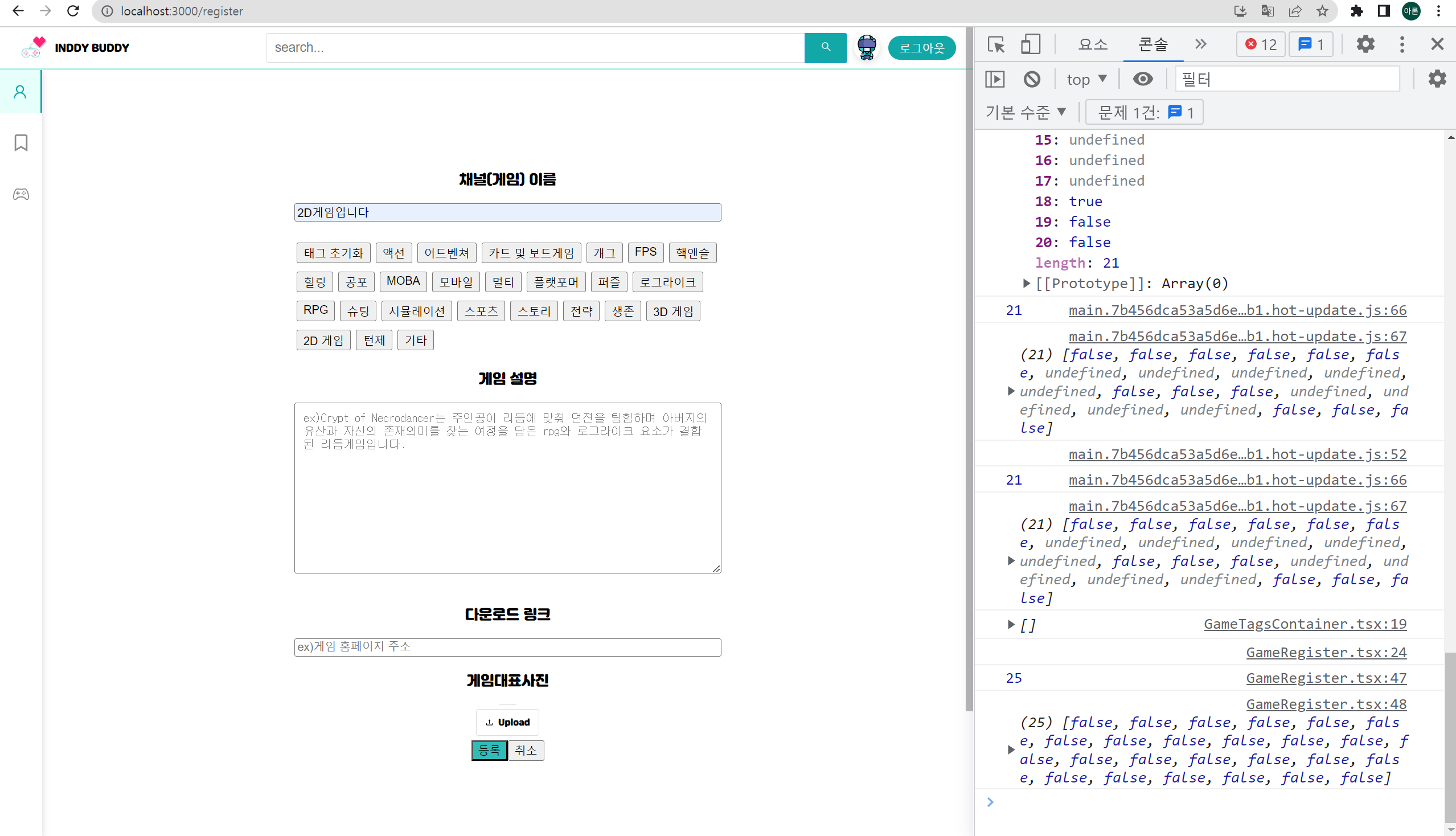
Task: Open the 기본 수준 log level dropdown
Action: [1026, 112]
